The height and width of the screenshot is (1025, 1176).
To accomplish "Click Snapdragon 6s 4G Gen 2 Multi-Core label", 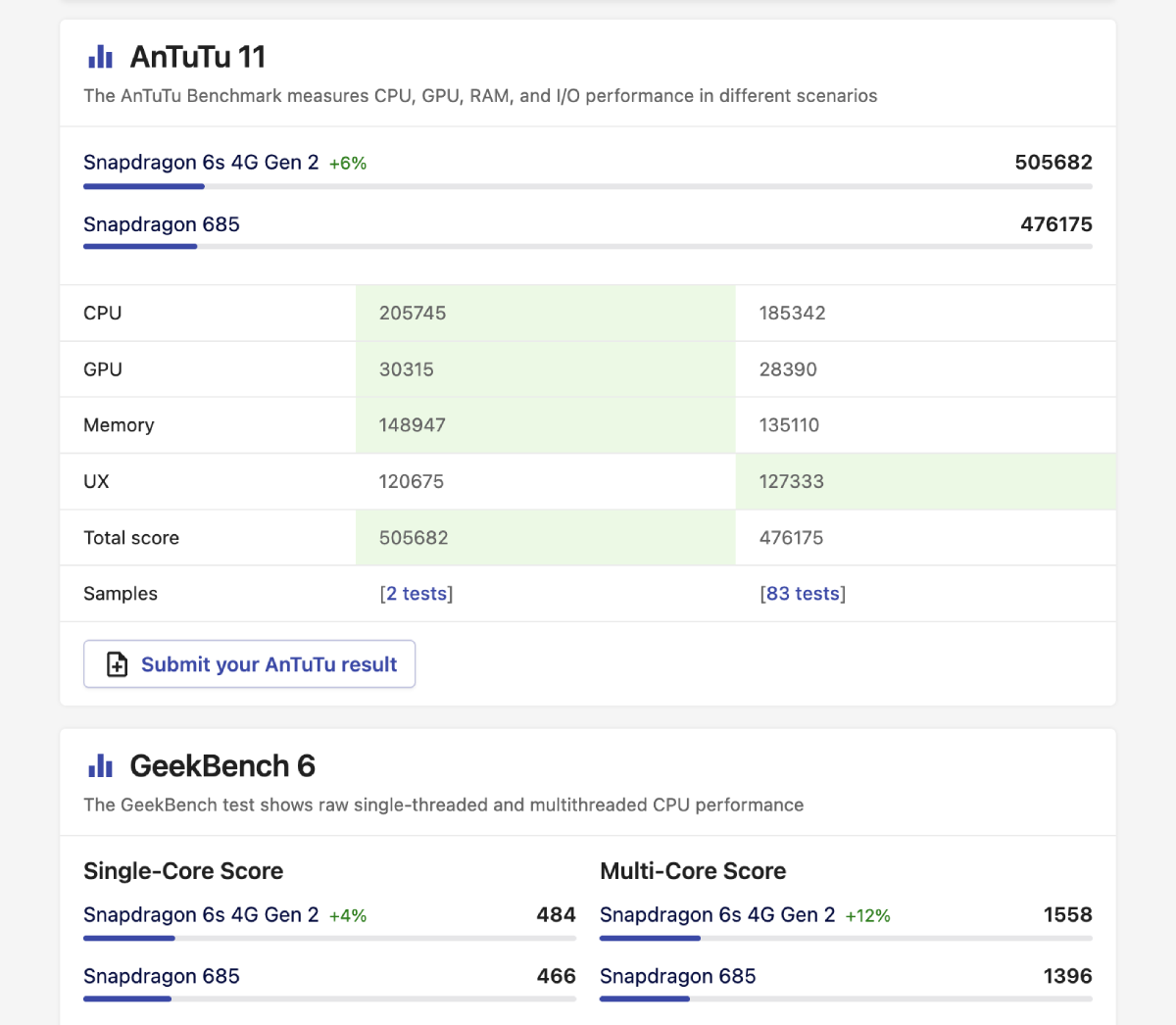I will tap(717, 915).
